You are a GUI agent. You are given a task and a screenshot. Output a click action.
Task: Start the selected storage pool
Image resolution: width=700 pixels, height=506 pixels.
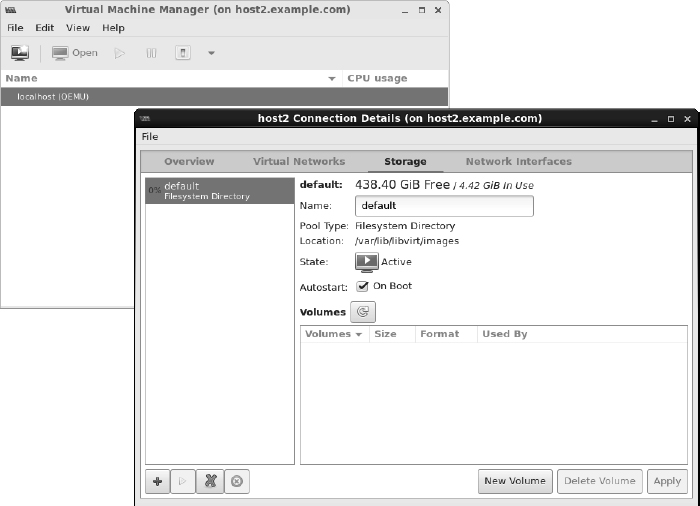click(x=183, y=481)
